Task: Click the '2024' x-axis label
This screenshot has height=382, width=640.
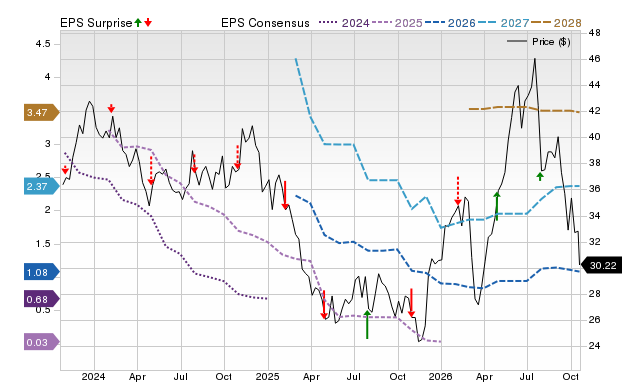Action: click(93, 376)
